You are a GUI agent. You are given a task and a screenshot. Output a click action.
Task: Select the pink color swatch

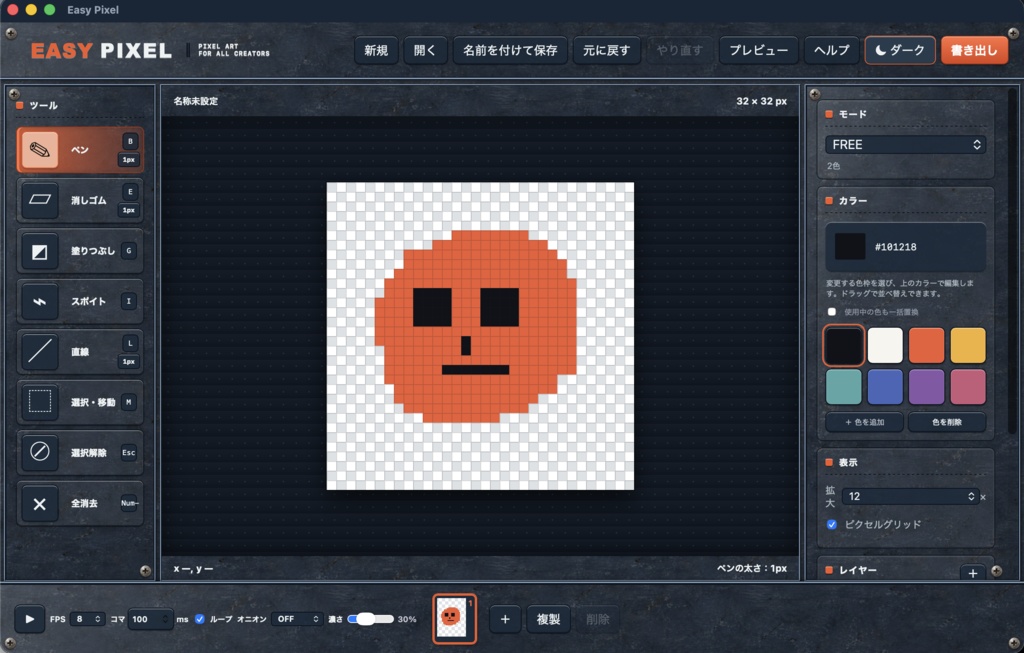(x=968, y=387)
